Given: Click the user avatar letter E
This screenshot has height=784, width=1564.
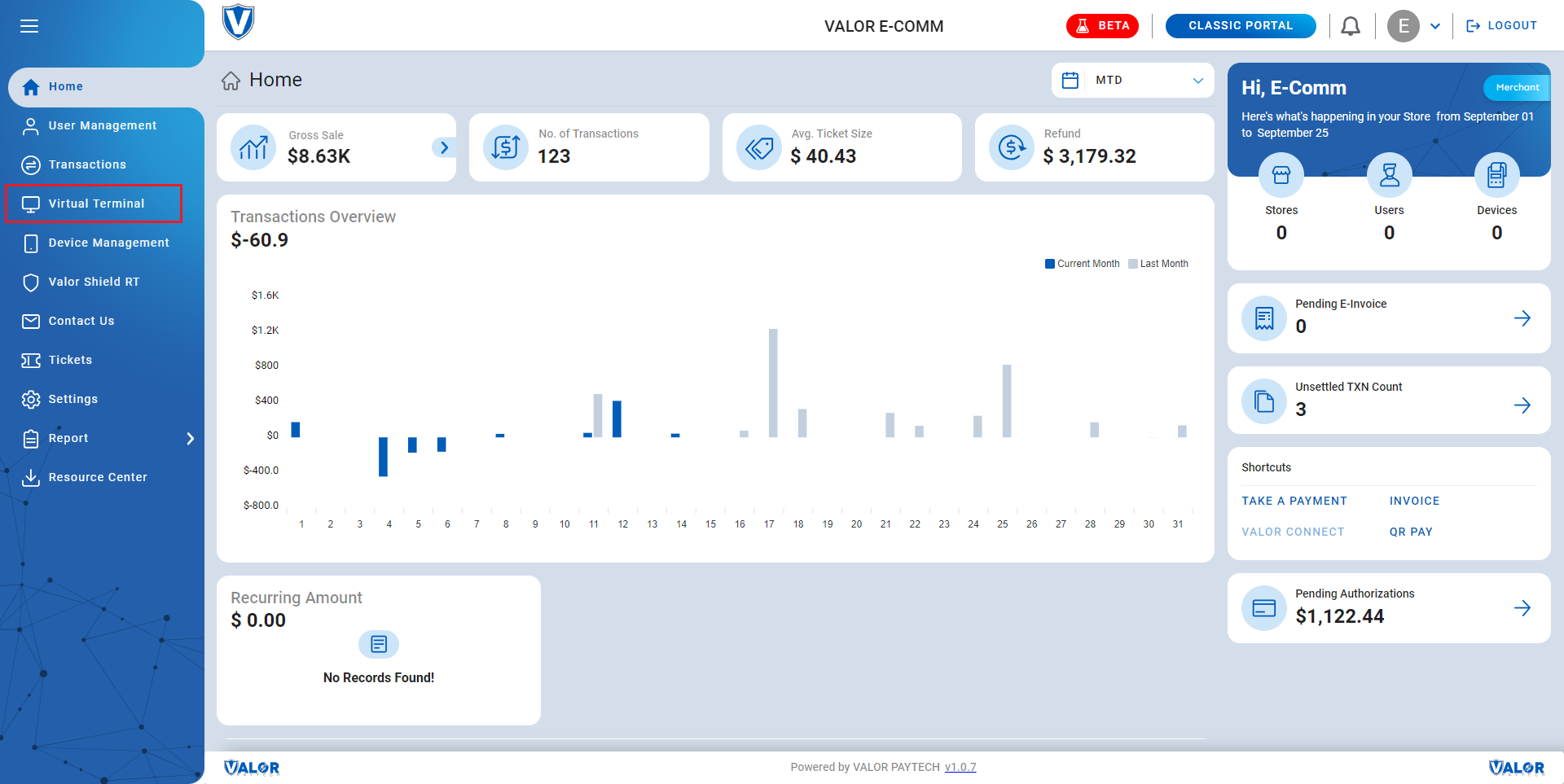Looking at the screenshot, I should coord(1404,26).
